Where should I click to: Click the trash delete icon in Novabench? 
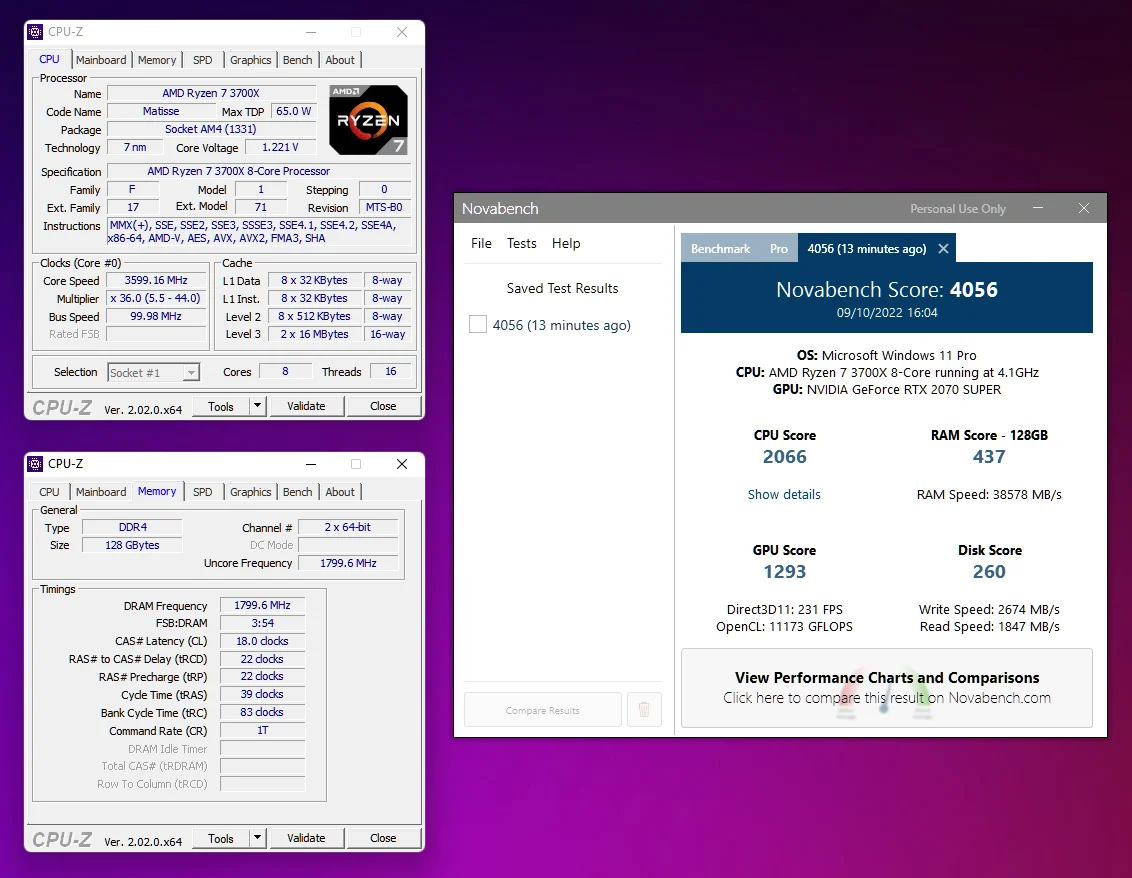click(x=644, y=710)
